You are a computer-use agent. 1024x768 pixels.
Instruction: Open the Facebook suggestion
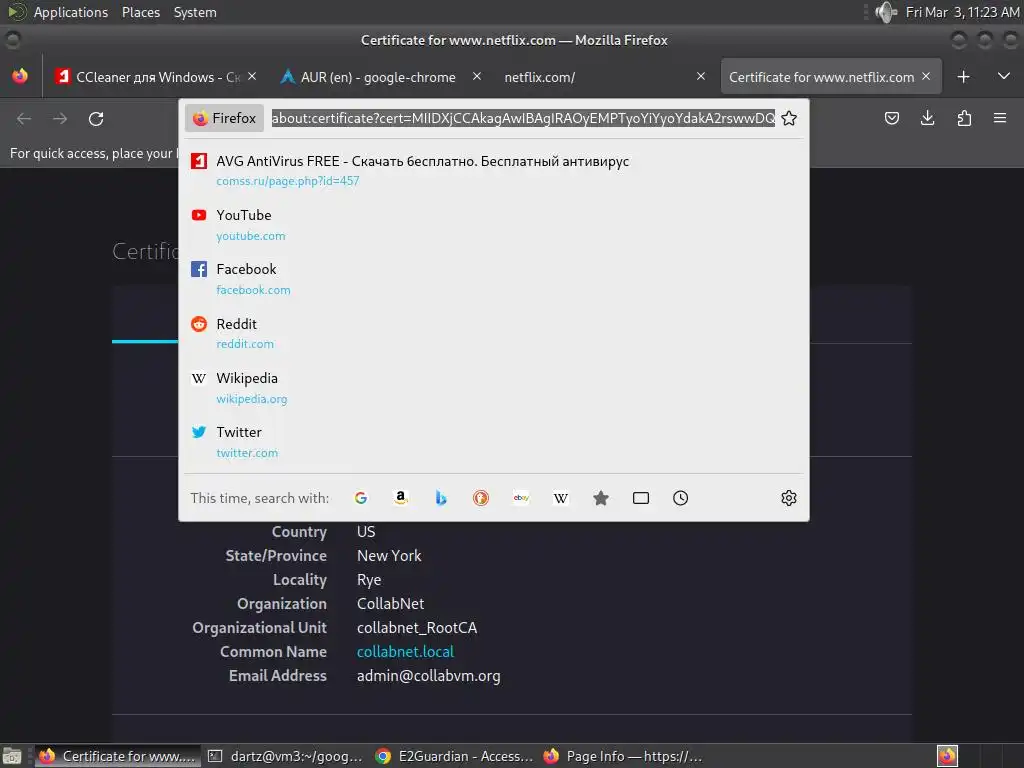(494, 279)
